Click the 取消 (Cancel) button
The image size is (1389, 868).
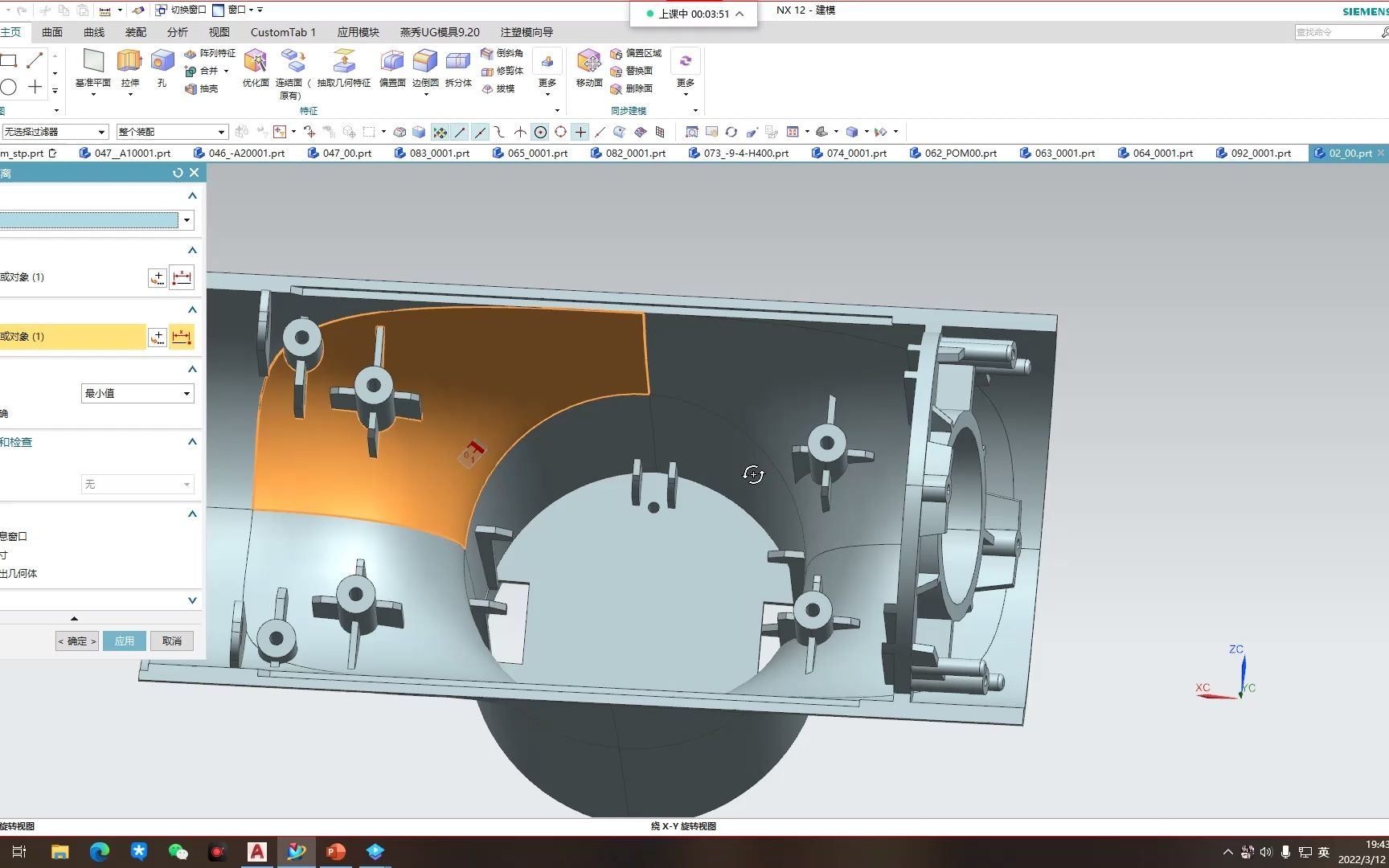[172, 641]
